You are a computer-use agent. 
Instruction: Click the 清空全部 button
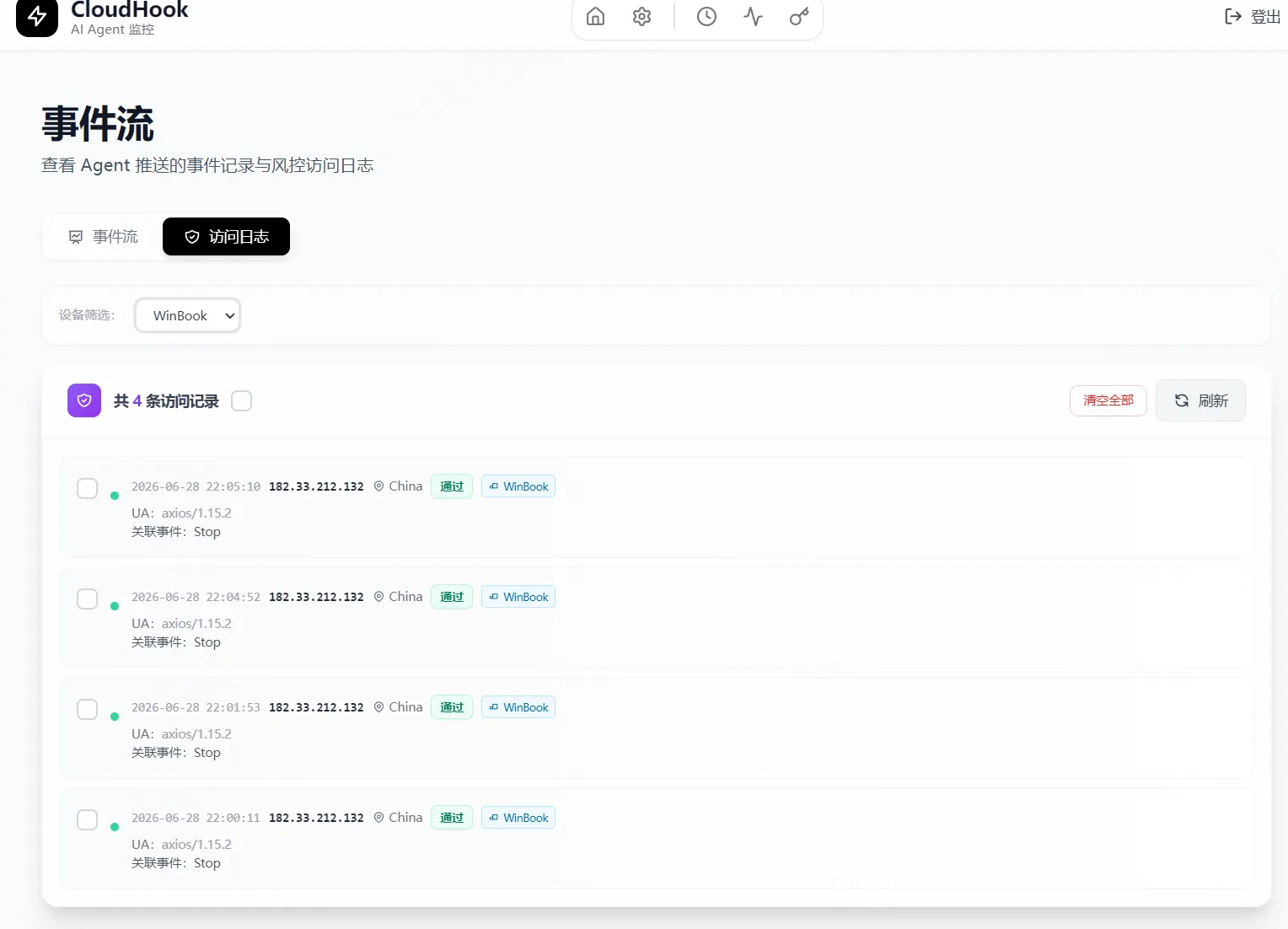tap(1108, 400)
